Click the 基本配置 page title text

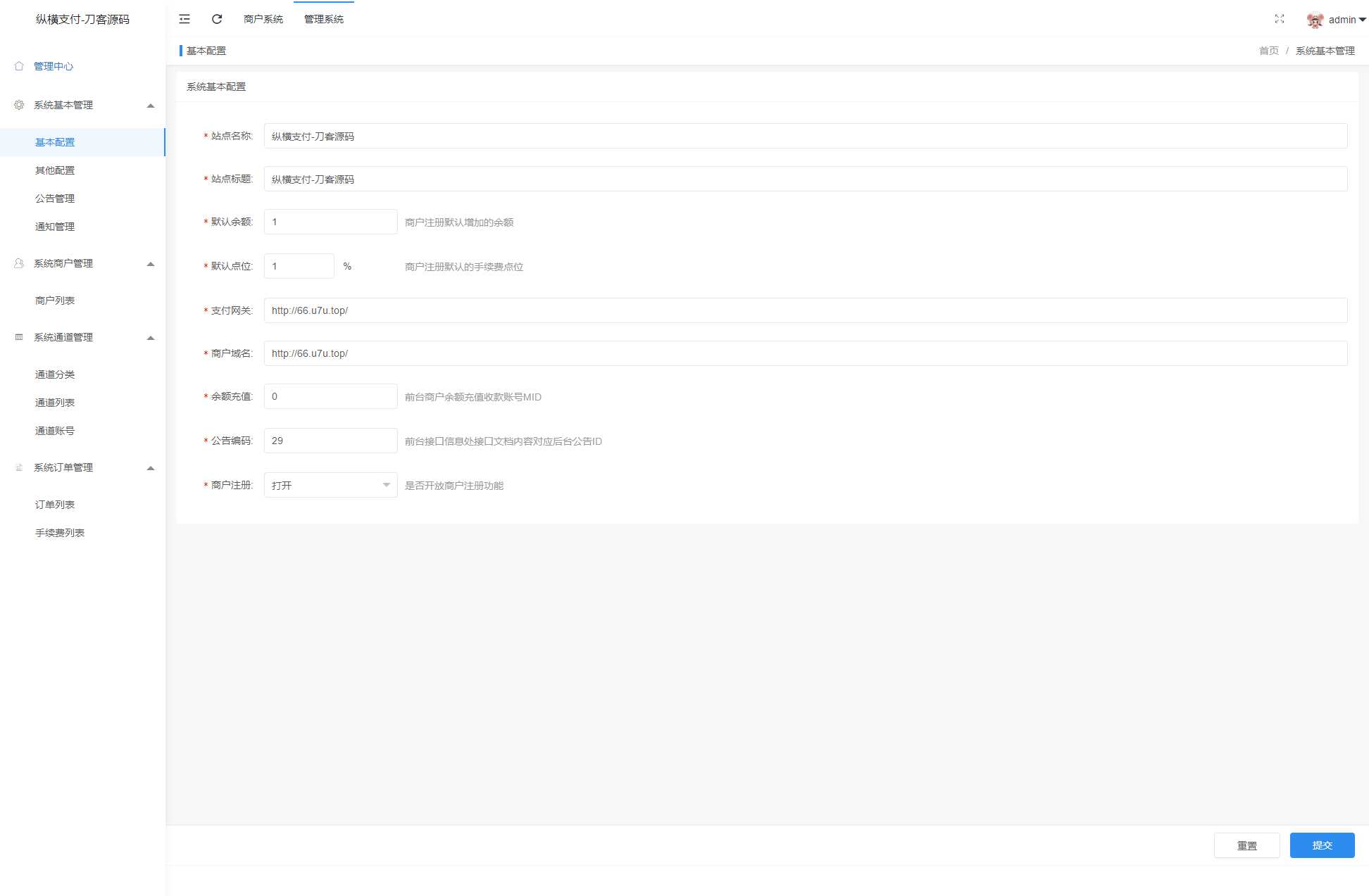click(206, 51)
